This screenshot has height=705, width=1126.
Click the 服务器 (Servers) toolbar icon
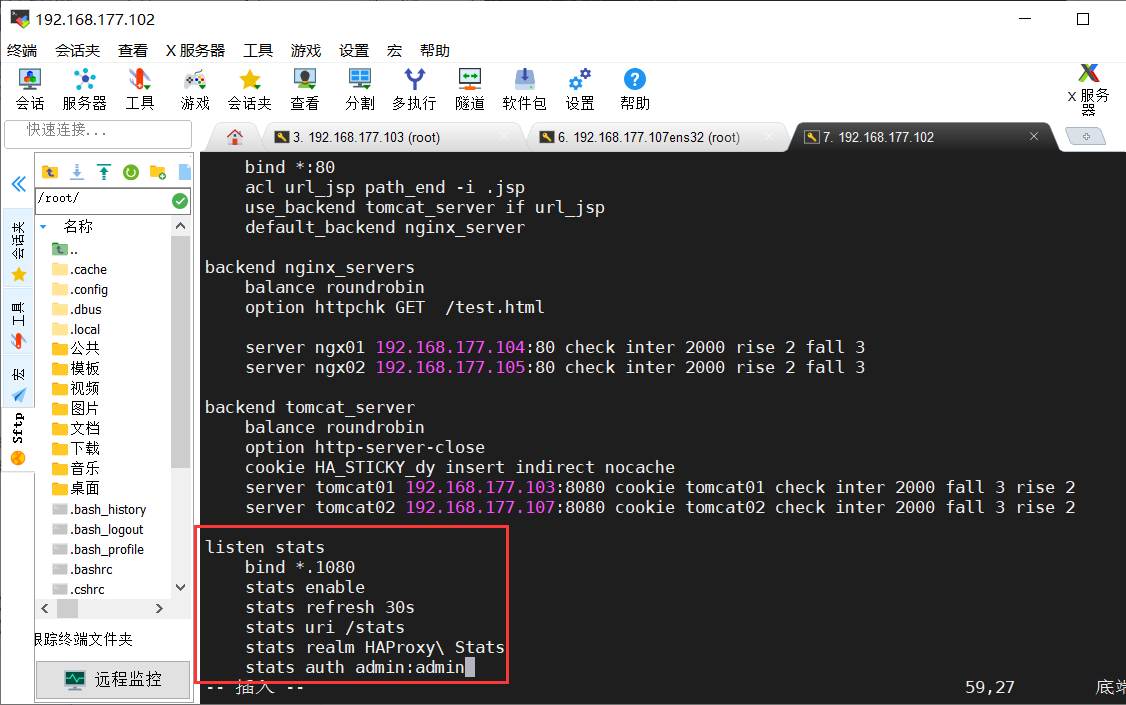(84, 89)
